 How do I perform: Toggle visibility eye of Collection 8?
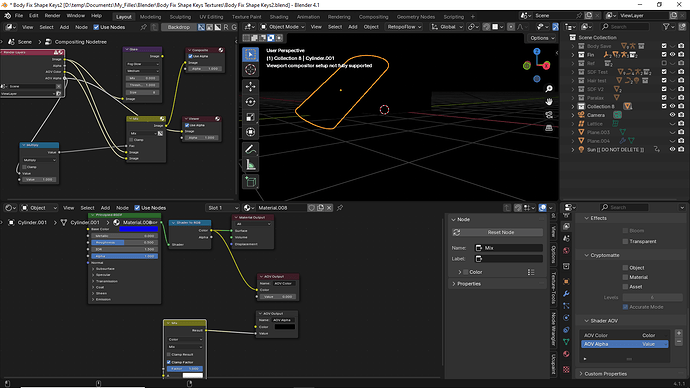(672, 106)
